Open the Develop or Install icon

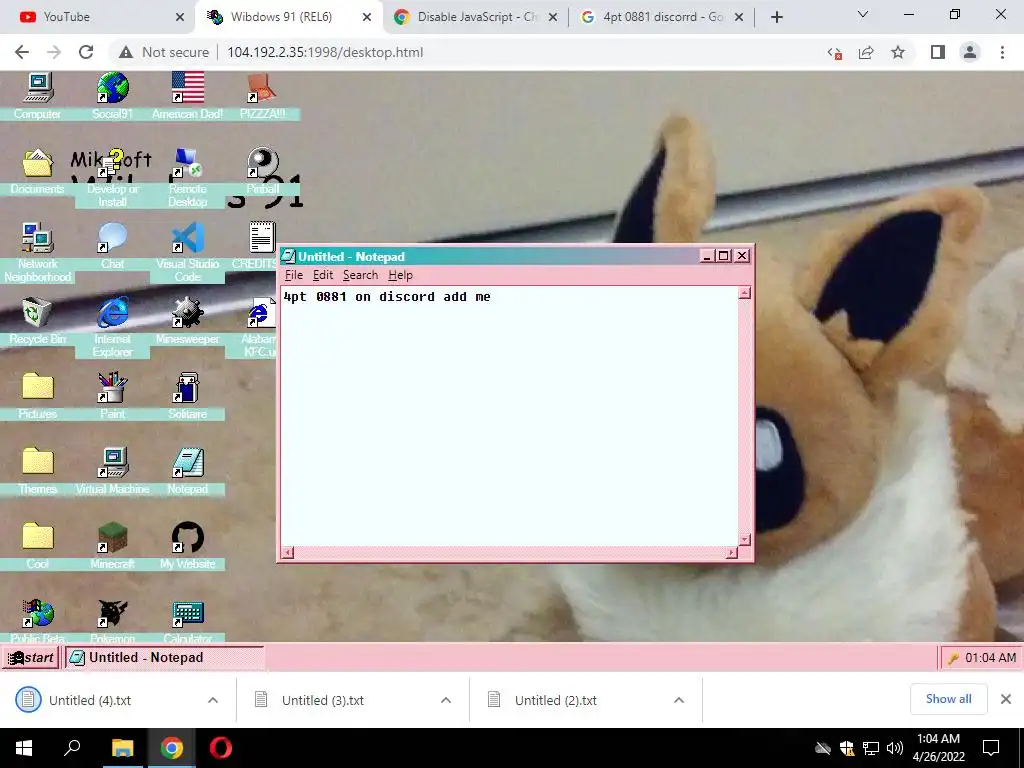click(112, 163)
